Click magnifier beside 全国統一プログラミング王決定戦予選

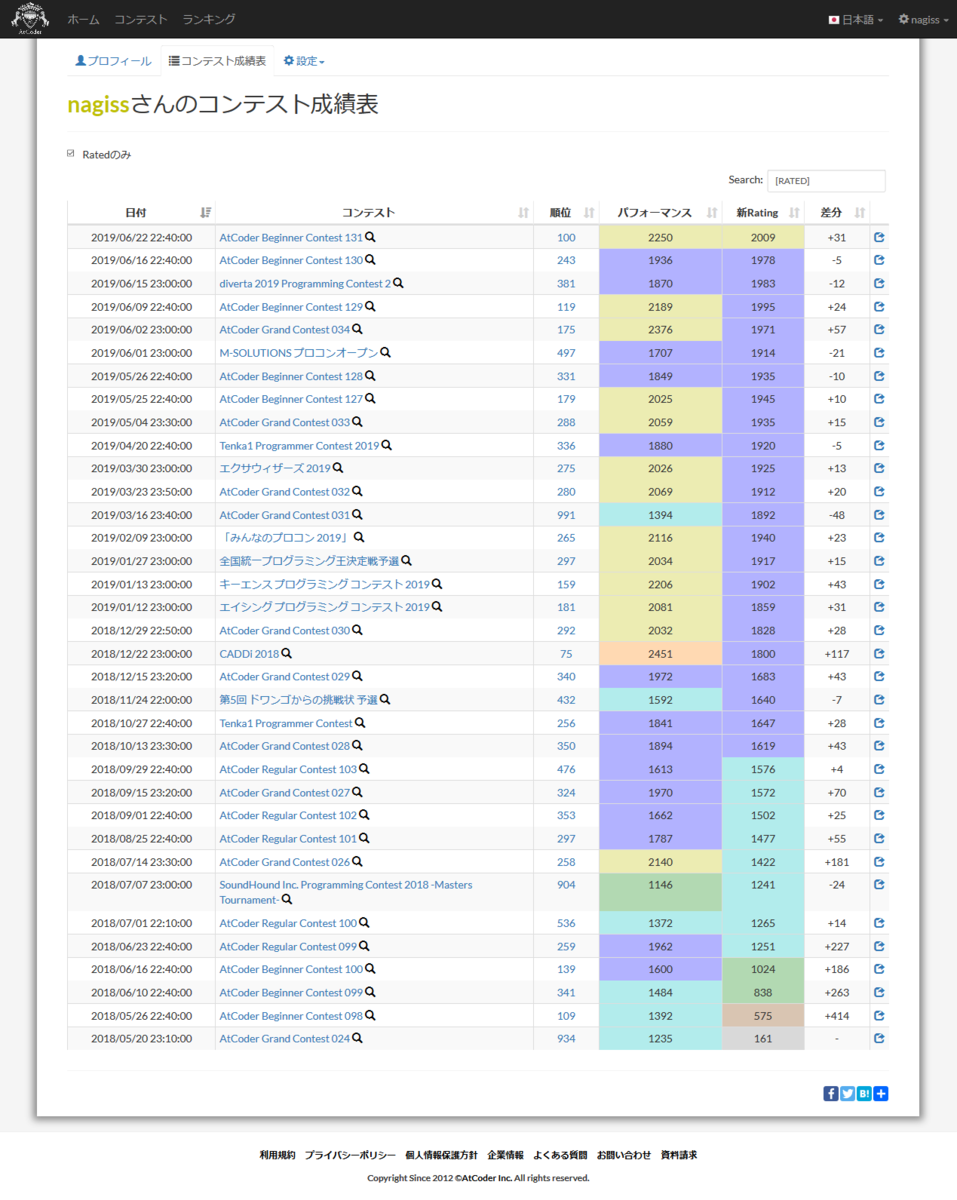tap(407, 561)
